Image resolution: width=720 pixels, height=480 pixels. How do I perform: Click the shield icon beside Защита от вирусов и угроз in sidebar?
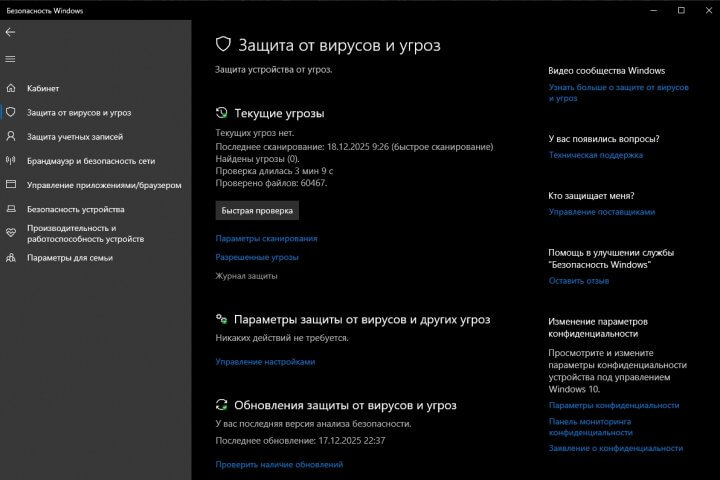(11, 112)
